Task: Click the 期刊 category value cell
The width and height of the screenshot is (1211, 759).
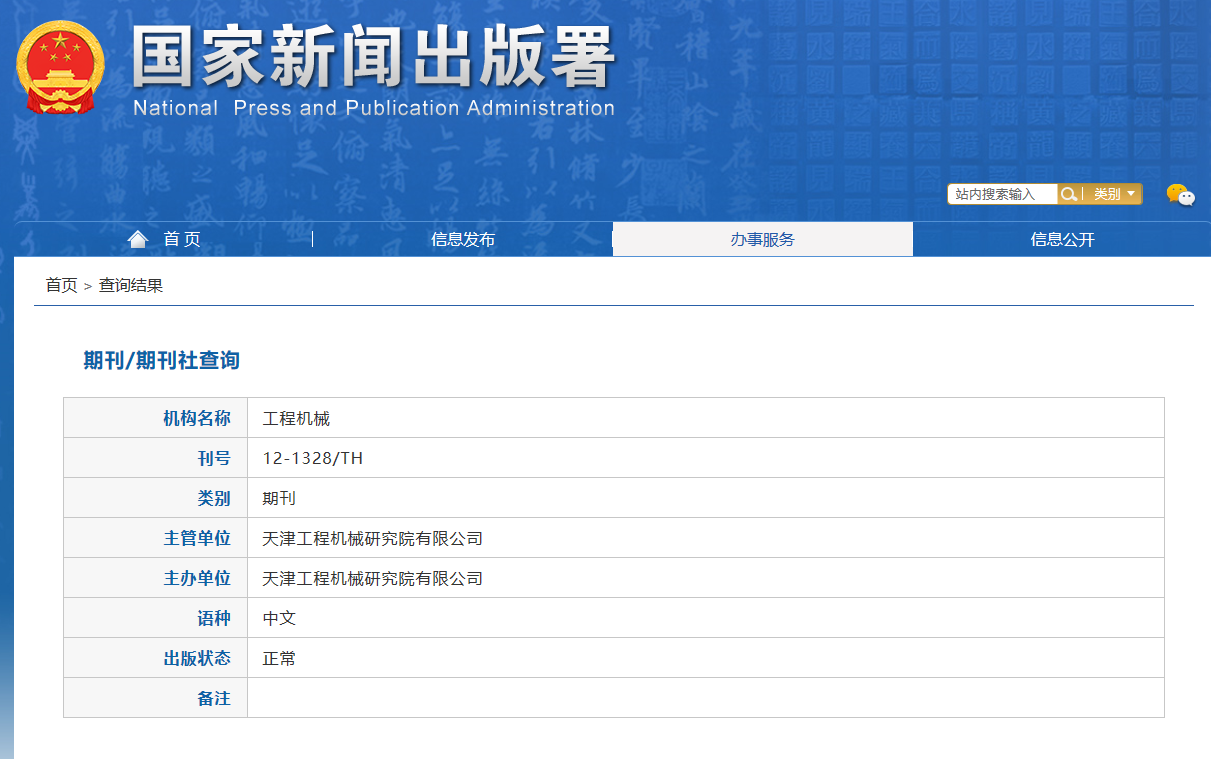Action: point(706,498)
